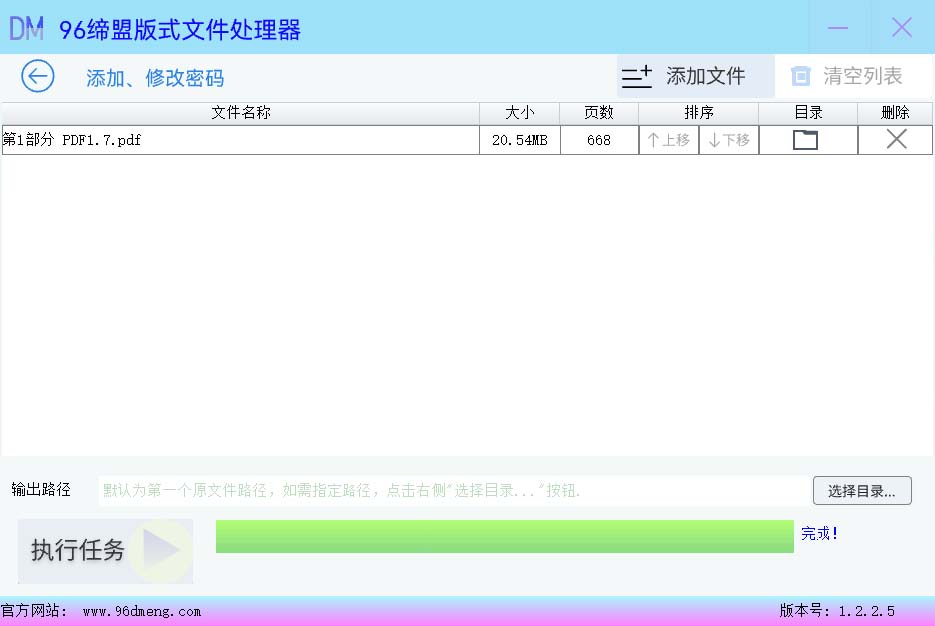The image size is (935, 626).
Task: Open the www.96dmeng.com website link
Action: (142, 611)
